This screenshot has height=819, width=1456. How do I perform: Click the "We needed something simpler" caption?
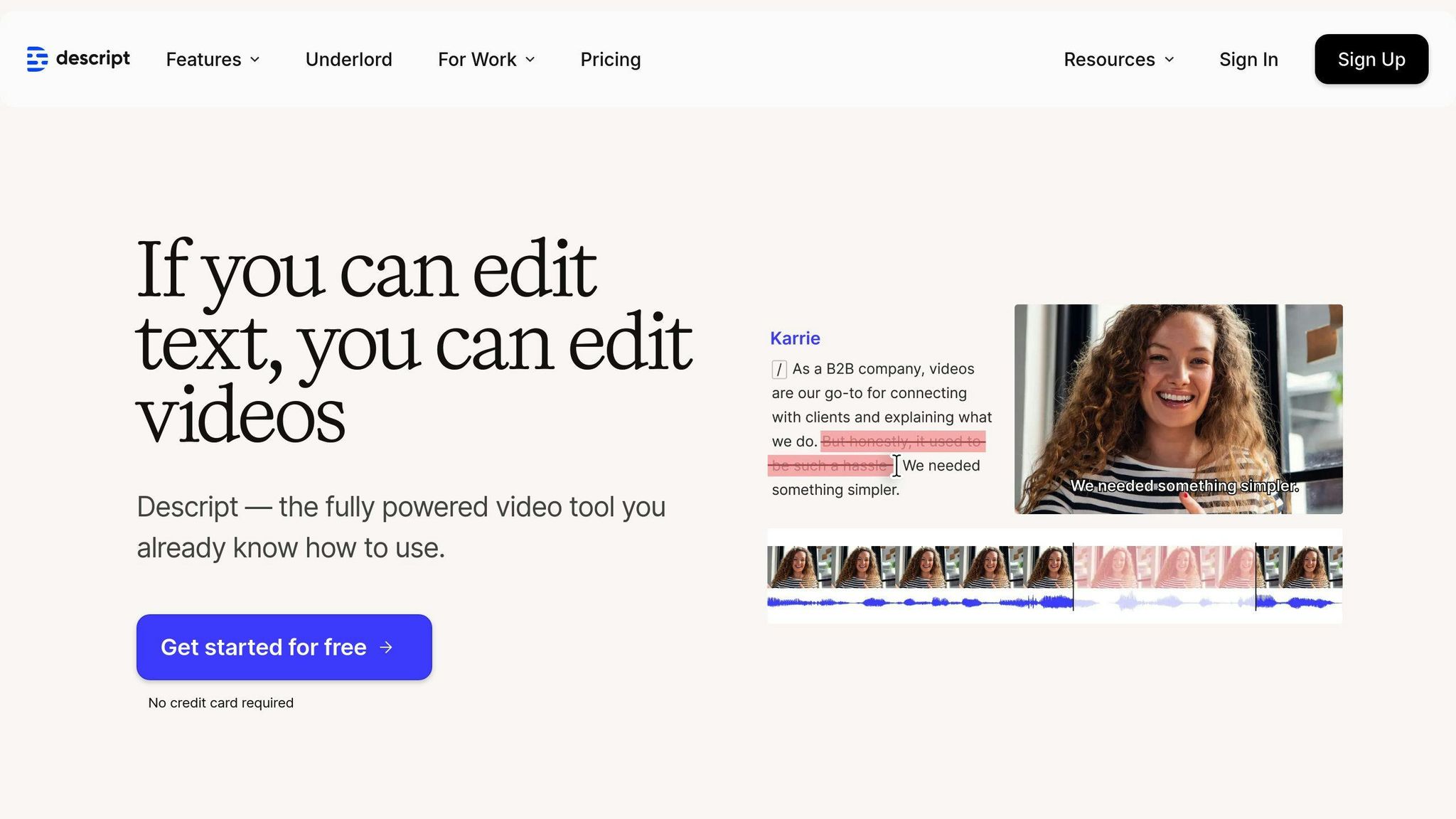(1184, 486)
